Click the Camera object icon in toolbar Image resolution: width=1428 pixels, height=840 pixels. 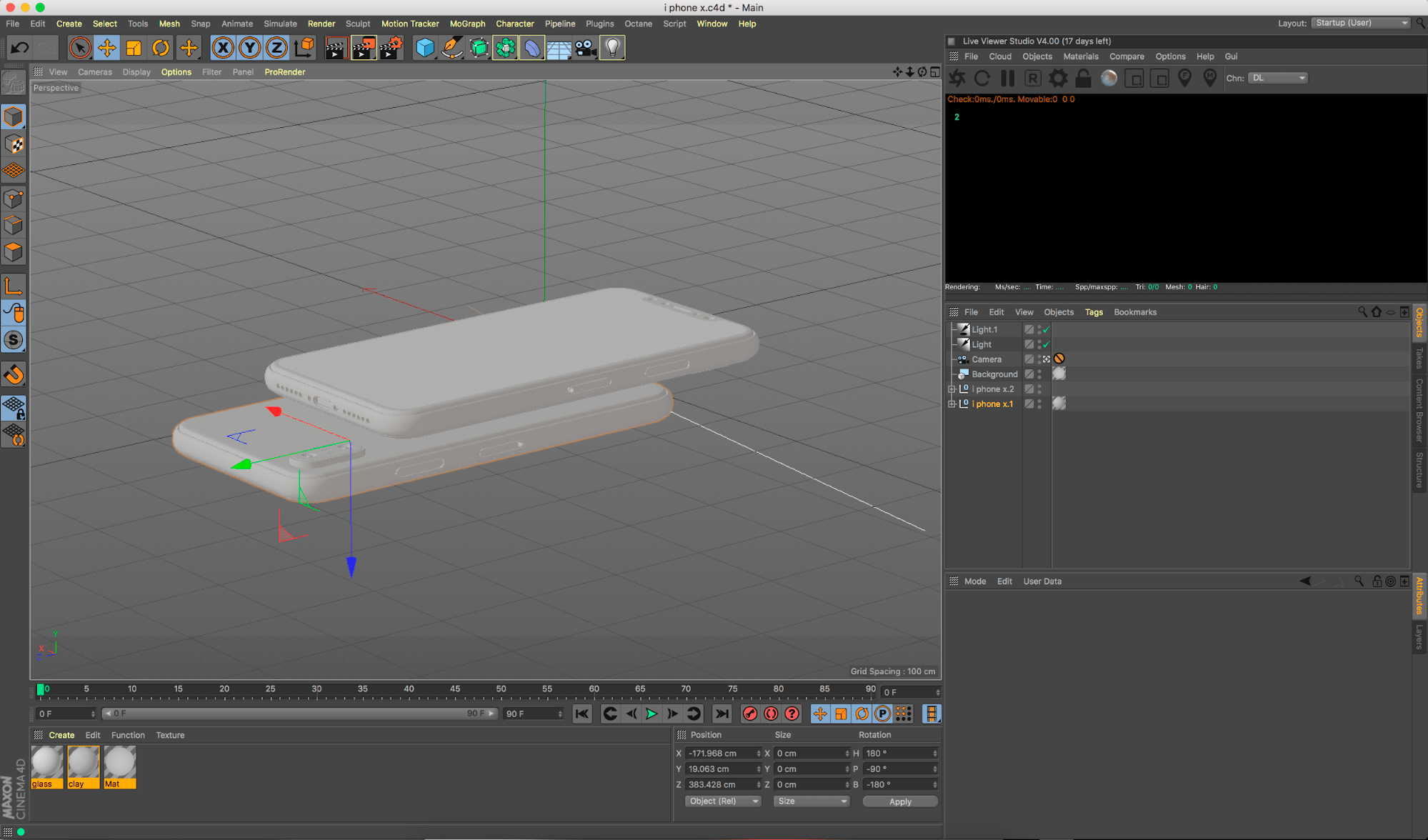pyautogui.click(x=585, y=48)
